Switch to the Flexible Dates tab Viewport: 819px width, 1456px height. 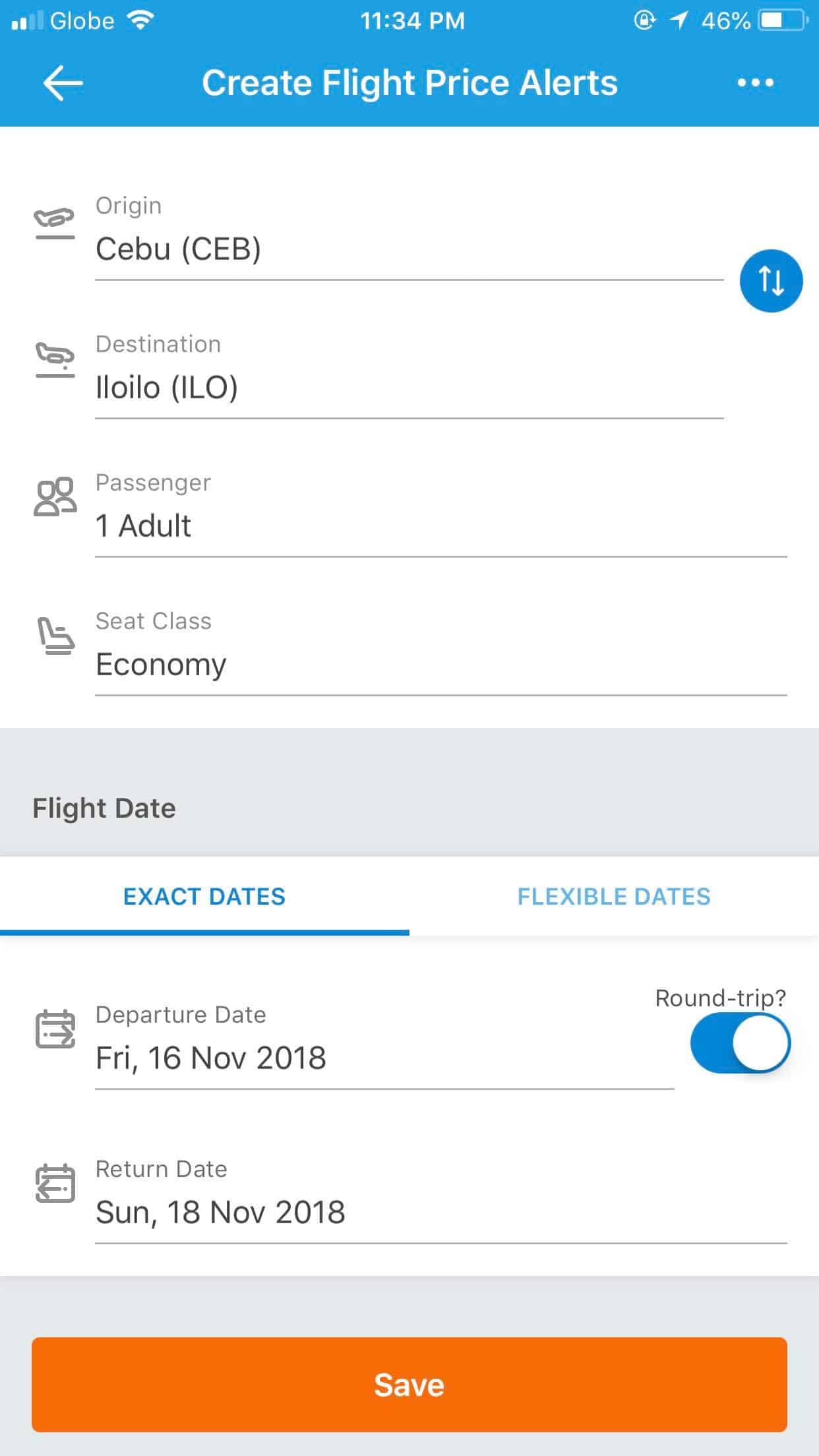point(614,897)
